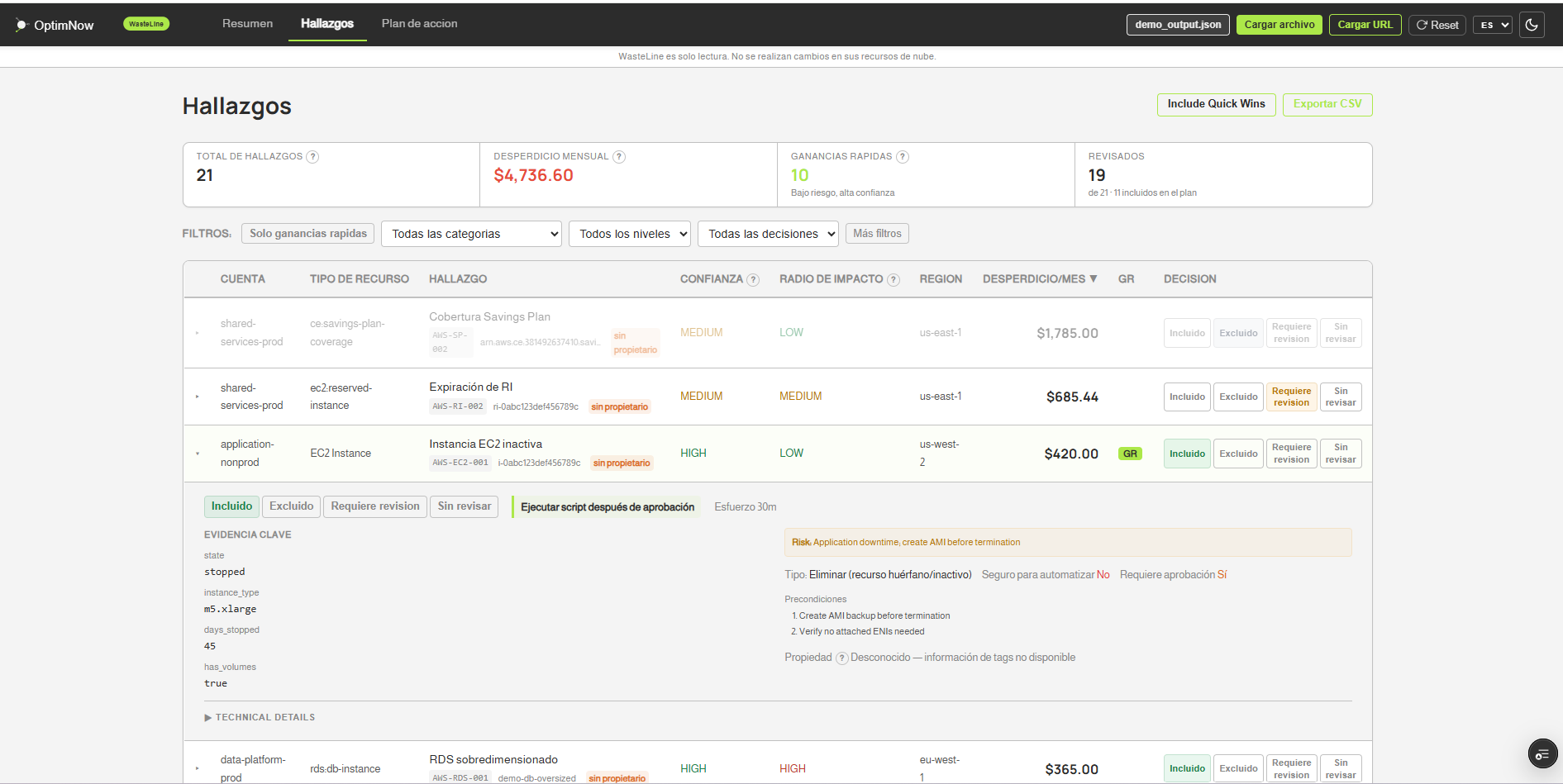
Task: Enable the Solo ganancias rapidas filter
Action: 307,233
